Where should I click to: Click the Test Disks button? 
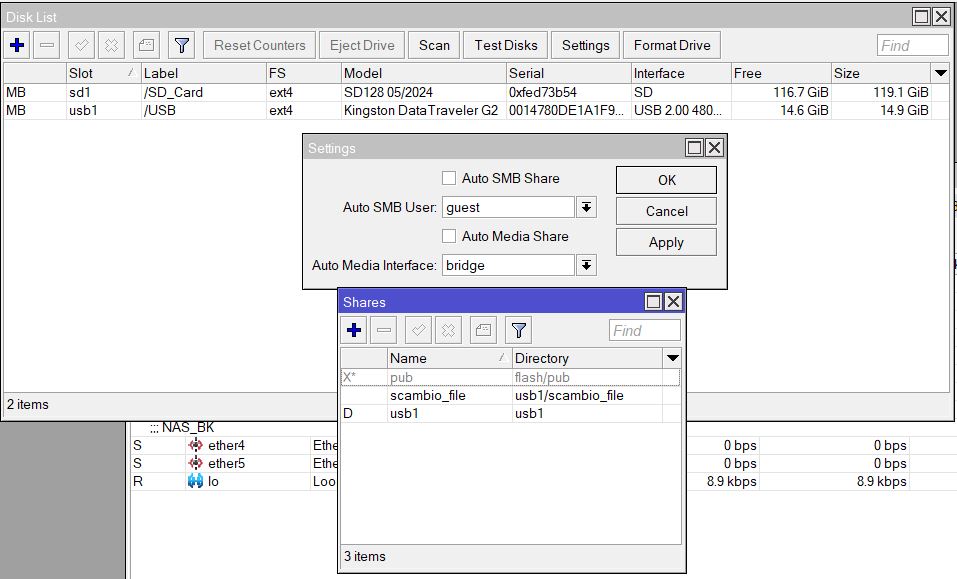point(506,45)
